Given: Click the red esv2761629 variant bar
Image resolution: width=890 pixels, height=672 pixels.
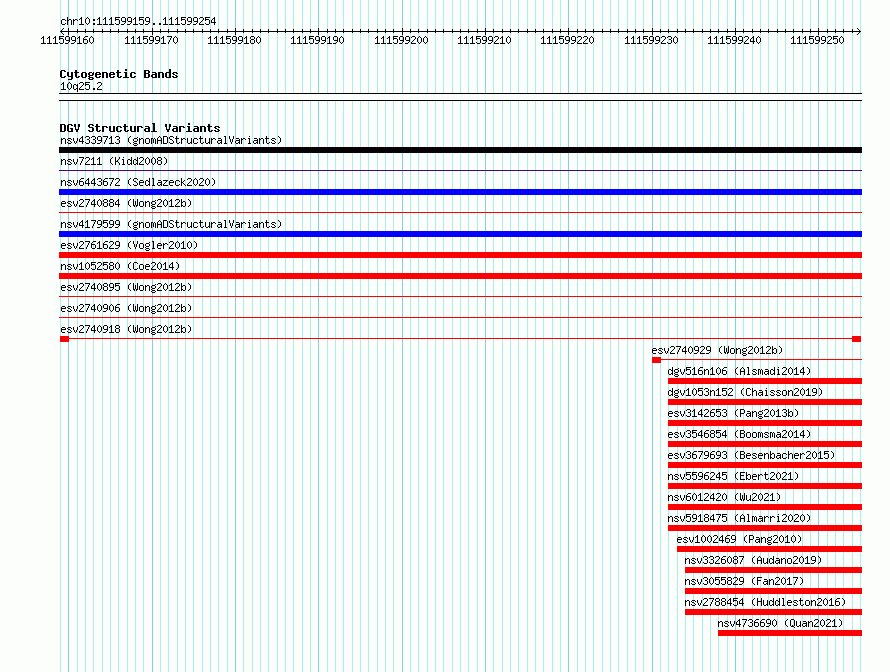Looking at the screenshot, I should pyautogui.click(x=460, y=255).
